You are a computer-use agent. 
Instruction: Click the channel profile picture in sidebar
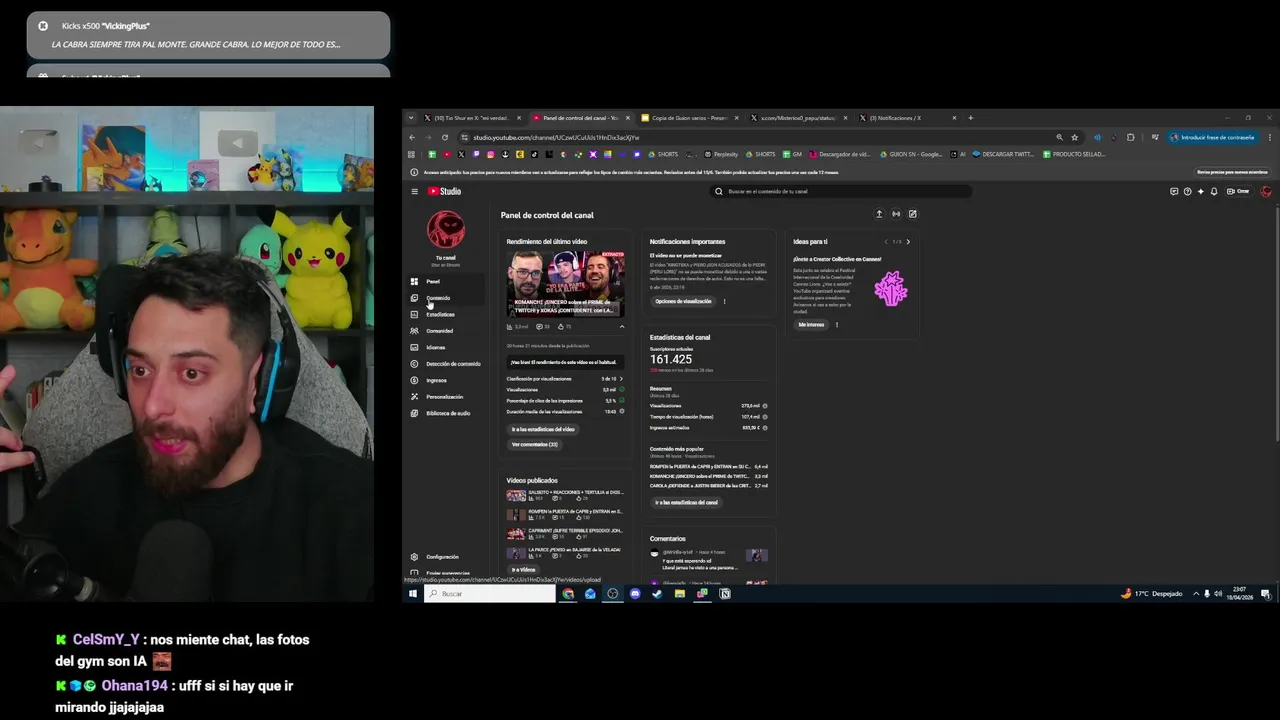coord(446,230)
